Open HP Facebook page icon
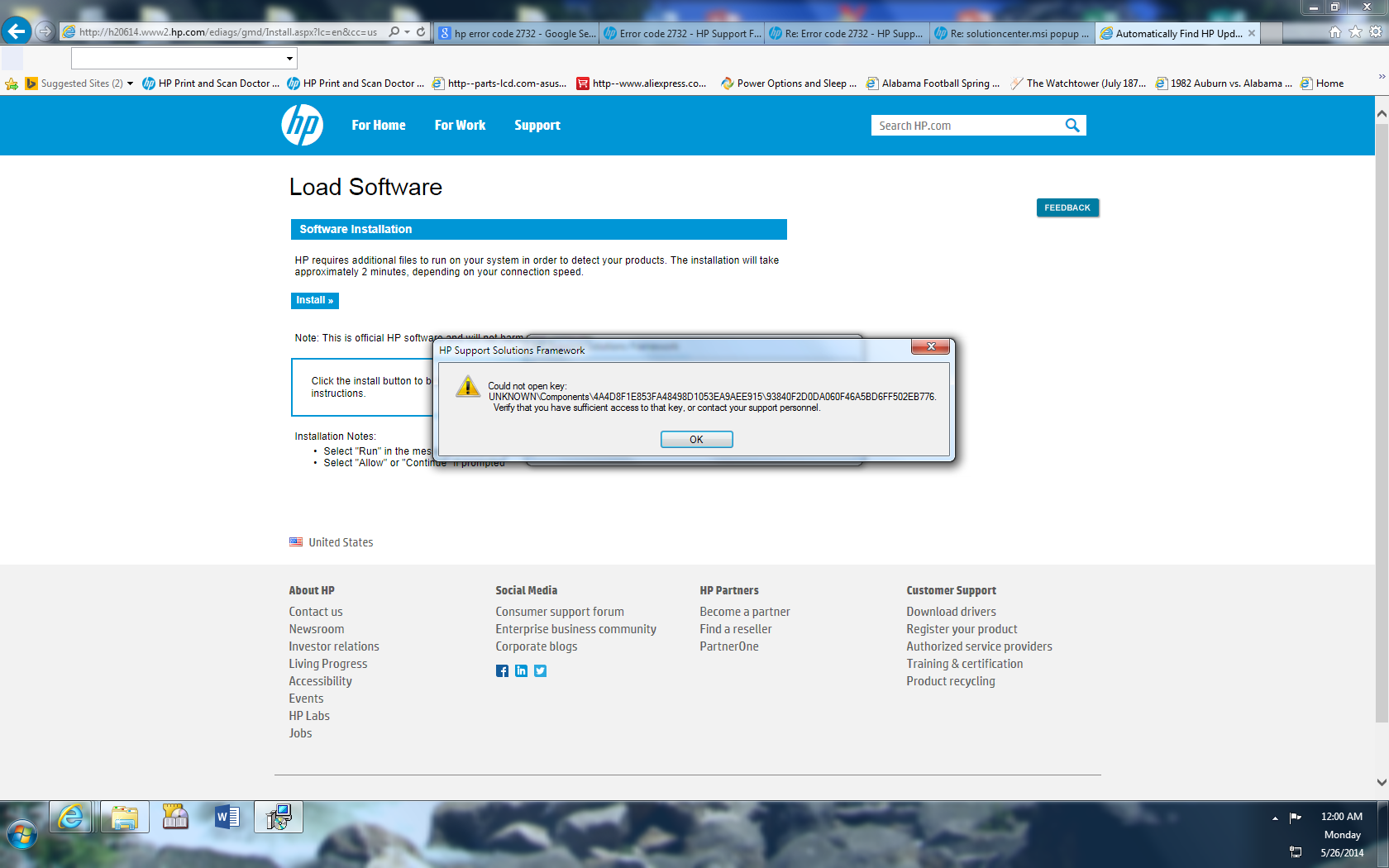1389x868 pixels. 502,670
